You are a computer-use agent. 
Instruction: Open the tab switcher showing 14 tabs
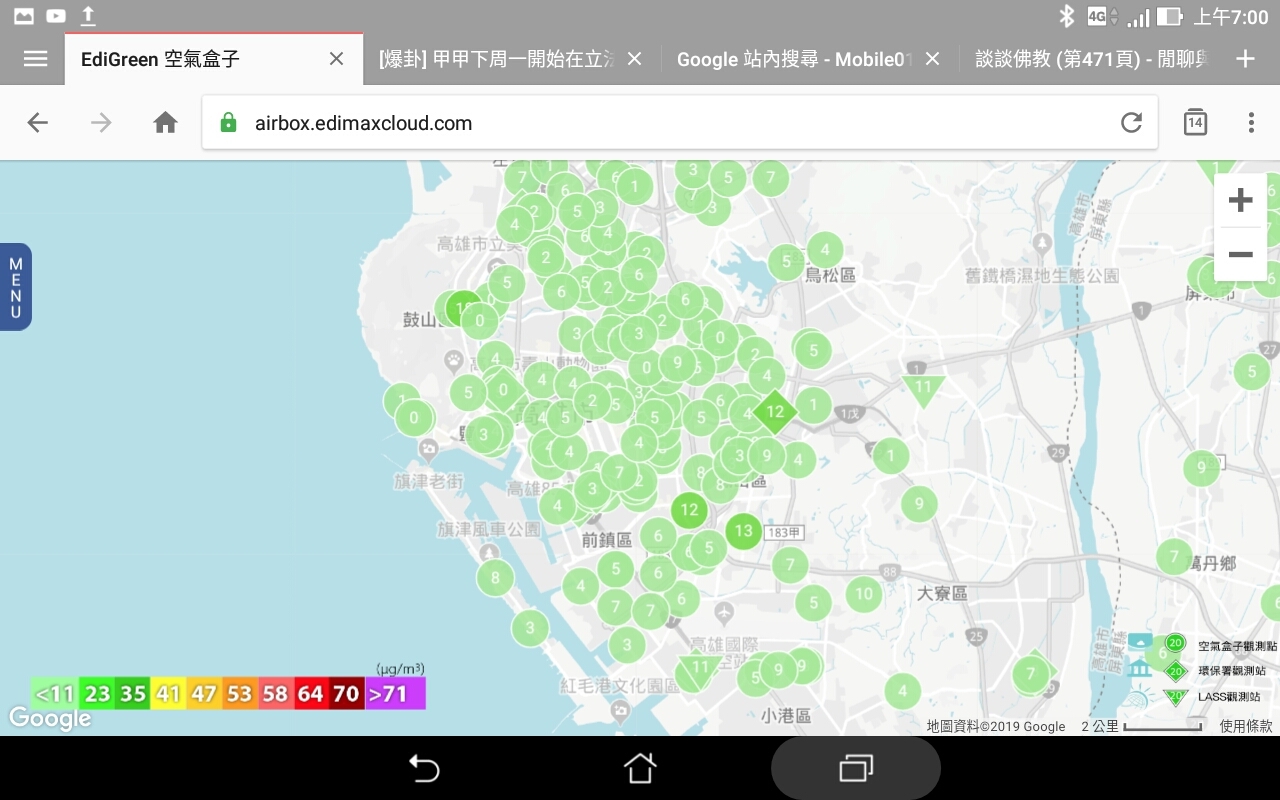(1195, 123)
